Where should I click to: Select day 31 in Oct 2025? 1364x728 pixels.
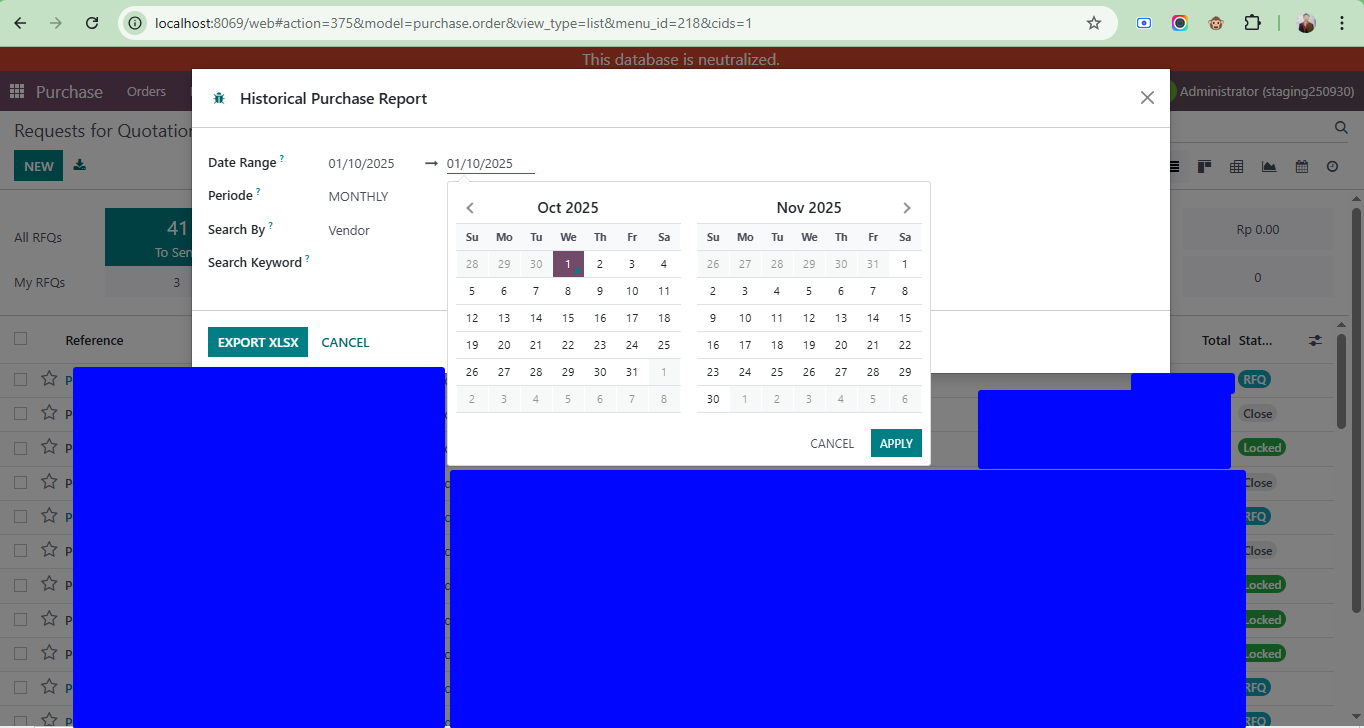click(x=632, y=372)
